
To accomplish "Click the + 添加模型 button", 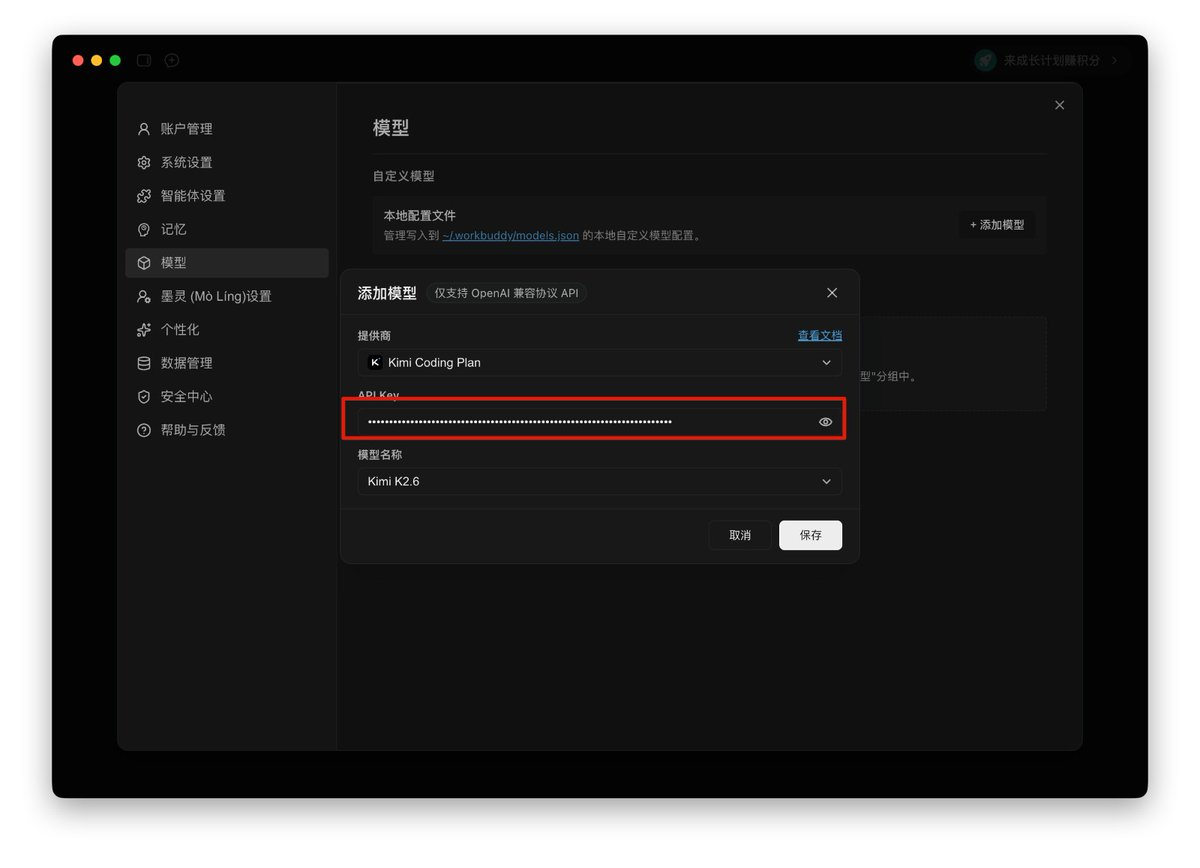I will pyautogui.click(x=997, y=225).
